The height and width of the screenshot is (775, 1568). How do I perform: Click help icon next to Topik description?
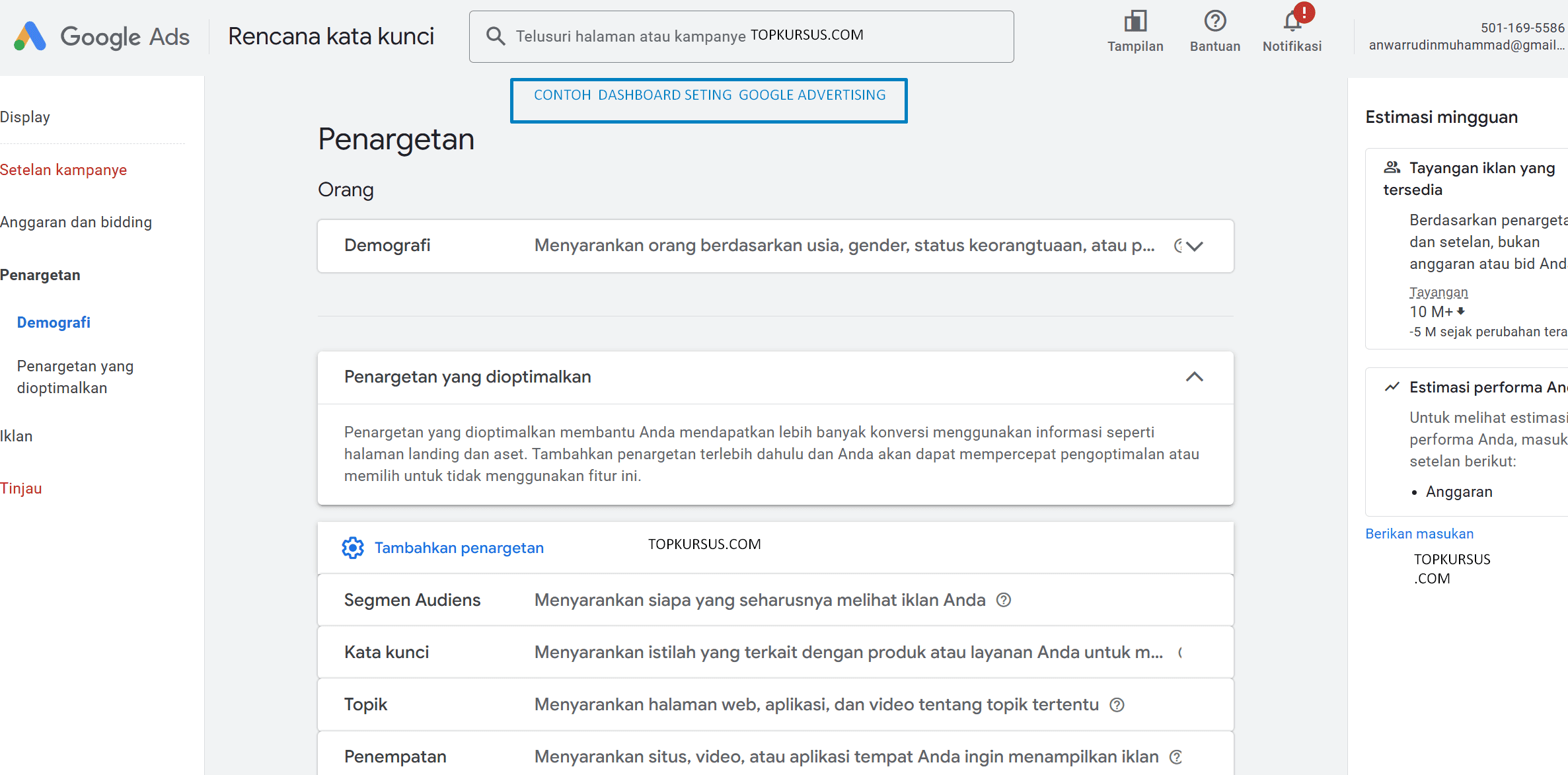(x=1117, y=705)
